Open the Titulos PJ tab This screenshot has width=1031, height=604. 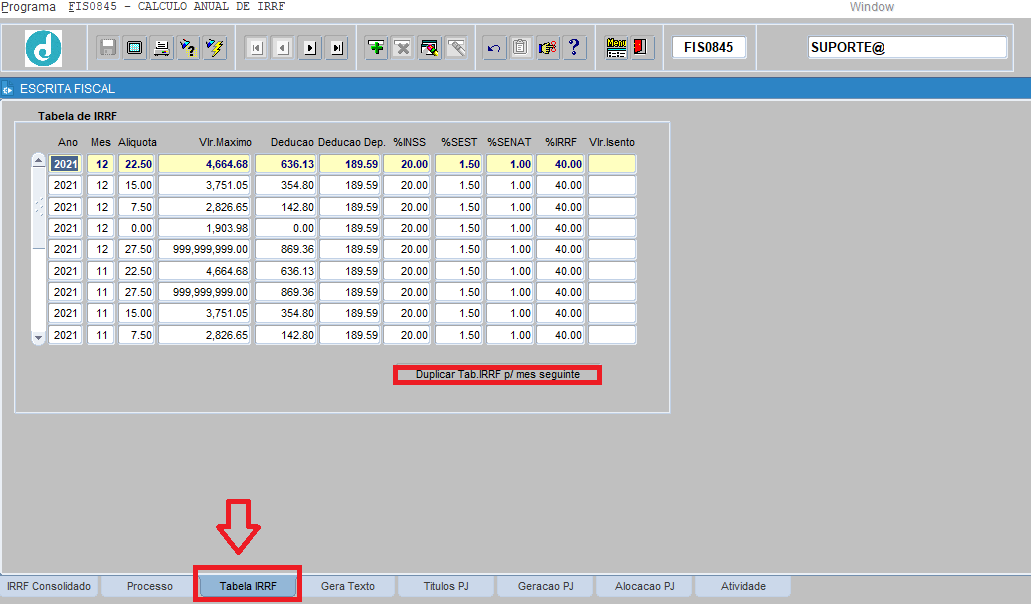click(446, 586)
